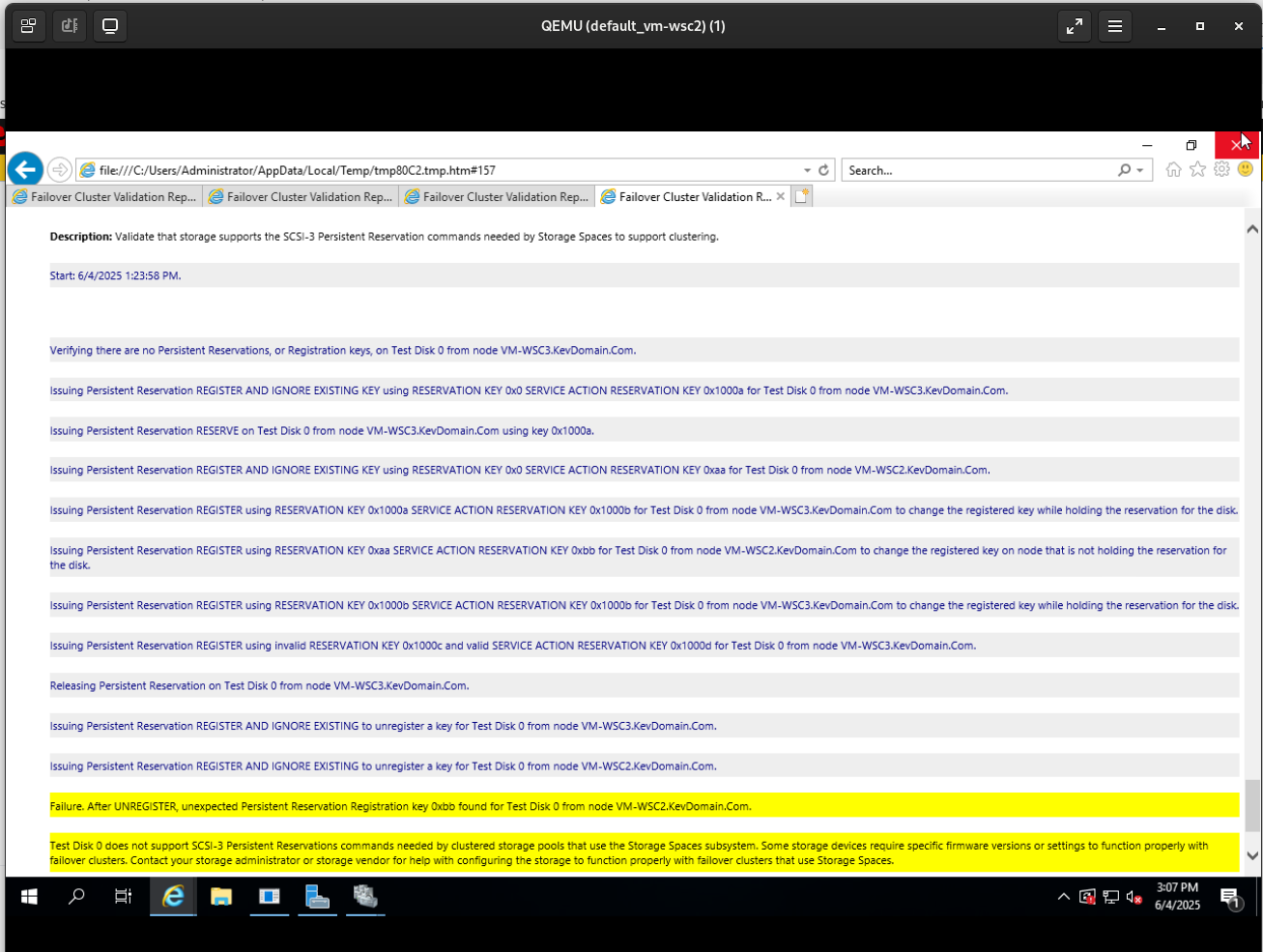Viewport: 1263px width, 952px height.
Task: Open the QEMU hamburger menu
Action: [1115, 26]
